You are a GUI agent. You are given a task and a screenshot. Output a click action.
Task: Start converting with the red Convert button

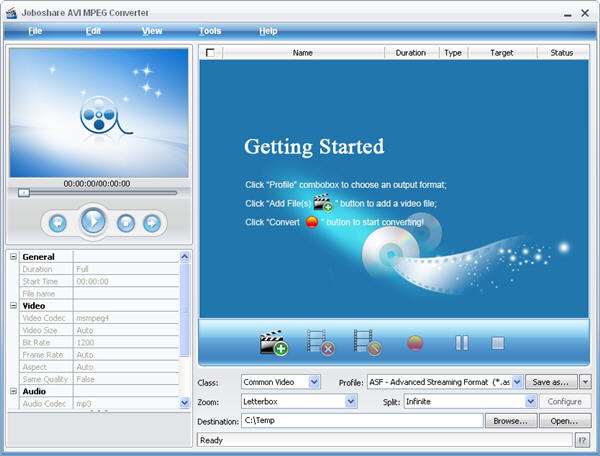tap(415, 343)
